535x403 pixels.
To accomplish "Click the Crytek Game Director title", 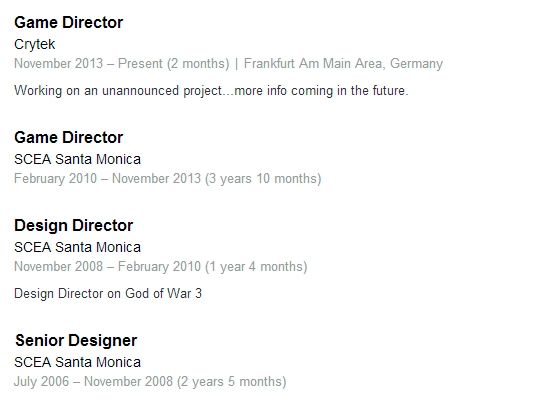I will [x=69, y=23].
